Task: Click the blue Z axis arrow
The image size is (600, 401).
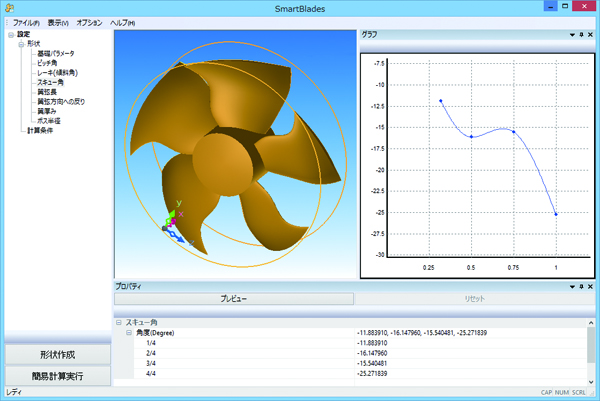Action: pyautogui.click(x=176, y=237)
